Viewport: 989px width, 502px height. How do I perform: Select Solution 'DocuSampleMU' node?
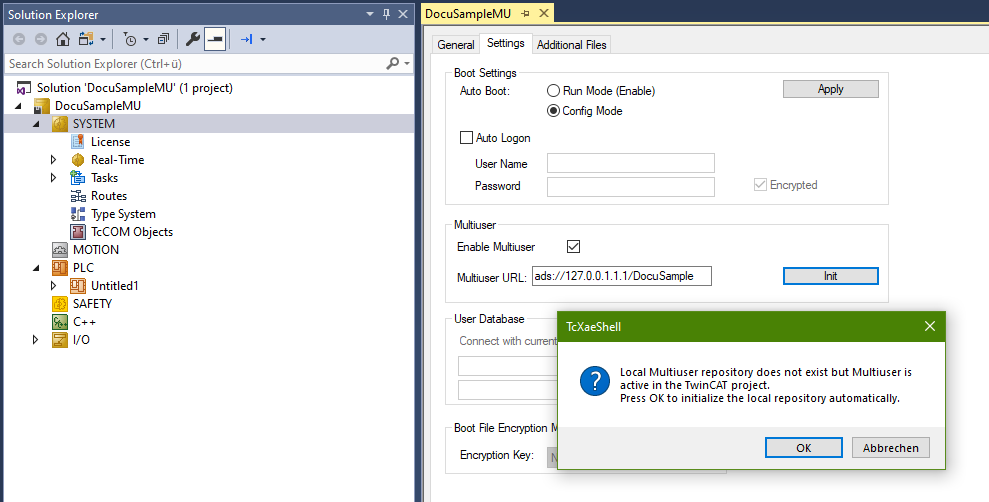(134, 88)
